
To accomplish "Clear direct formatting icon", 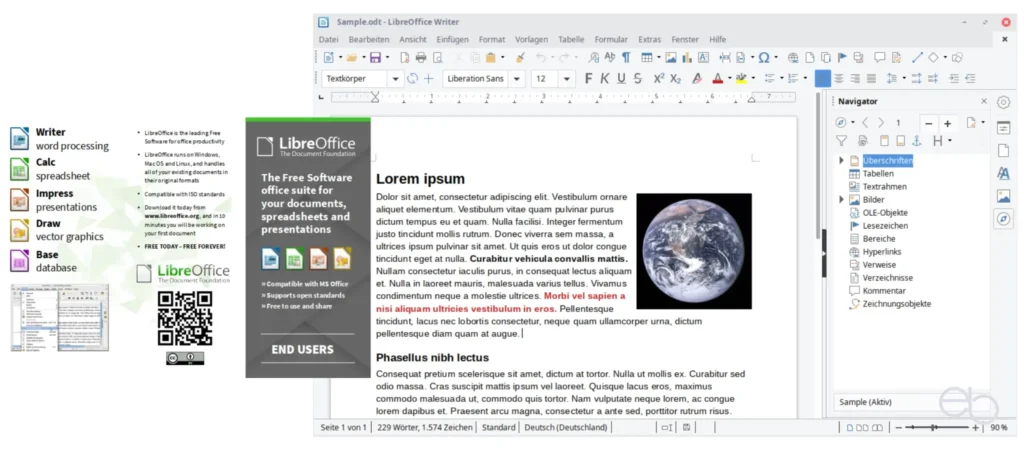I will [697, 78].
